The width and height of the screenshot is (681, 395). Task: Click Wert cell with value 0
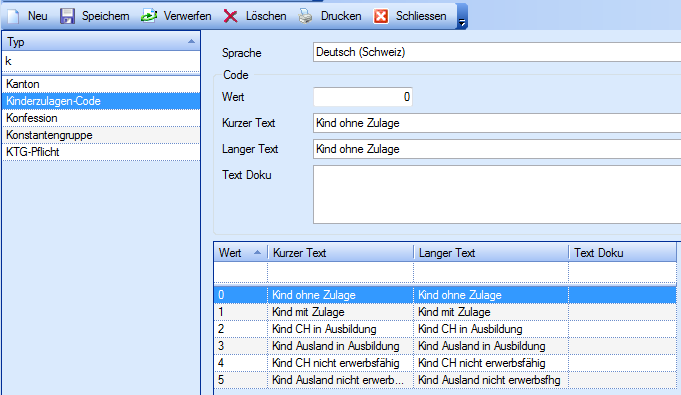point(241,295)
